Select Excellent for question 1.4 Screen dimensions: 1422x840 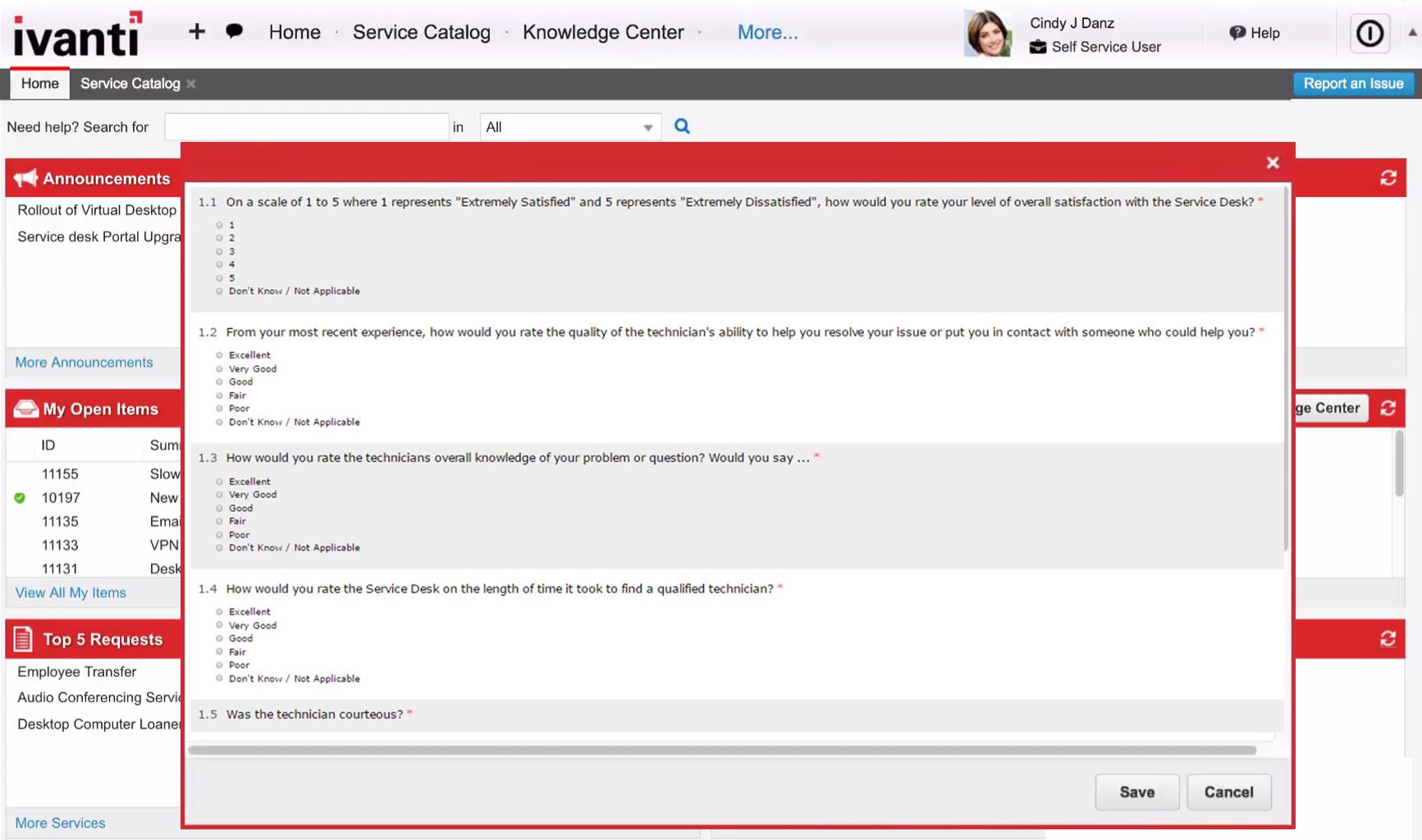[219, 612]
